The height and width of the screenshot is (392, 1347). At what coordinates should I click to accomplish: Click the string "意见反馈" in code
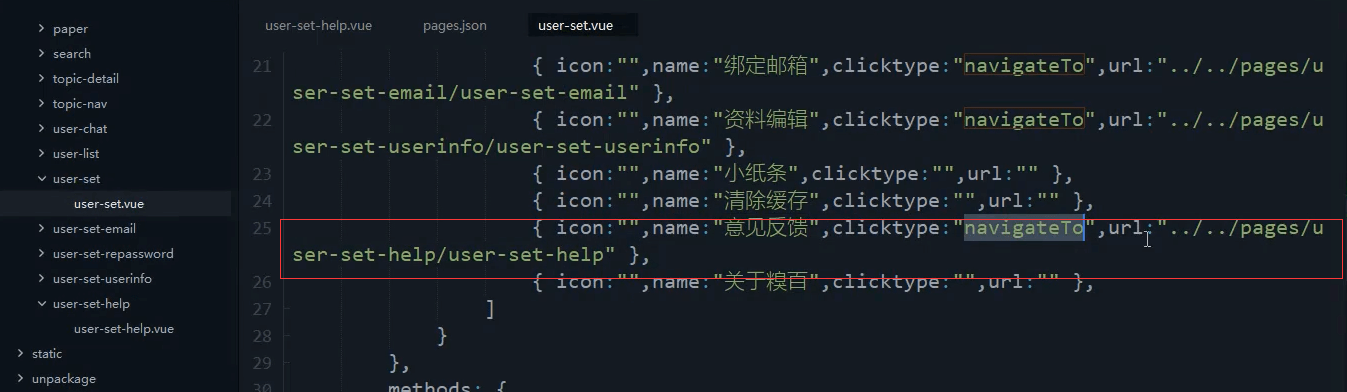(x=766, y=229)
